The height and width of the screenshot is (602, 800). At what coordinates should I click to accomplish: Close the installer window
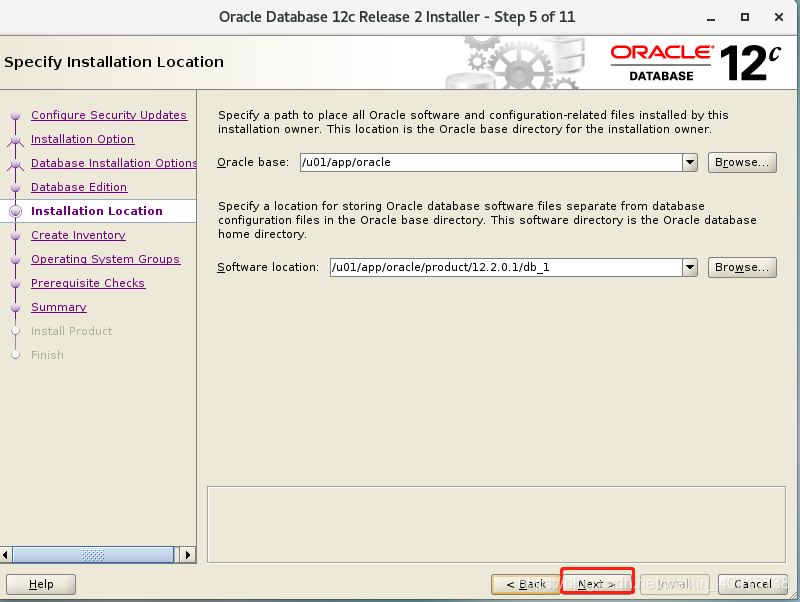pyautogui.click(x=779, y=17)
